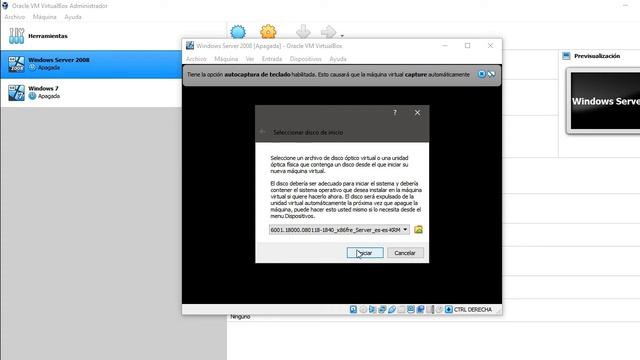Open the Herramientas tools icon

(16, 36)
